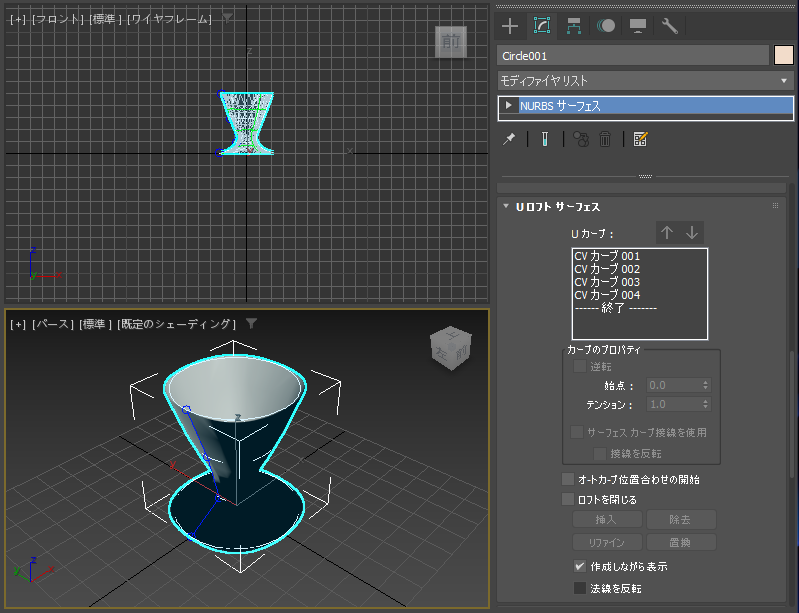Open the Create command panel tab

(x=510, y=25)
